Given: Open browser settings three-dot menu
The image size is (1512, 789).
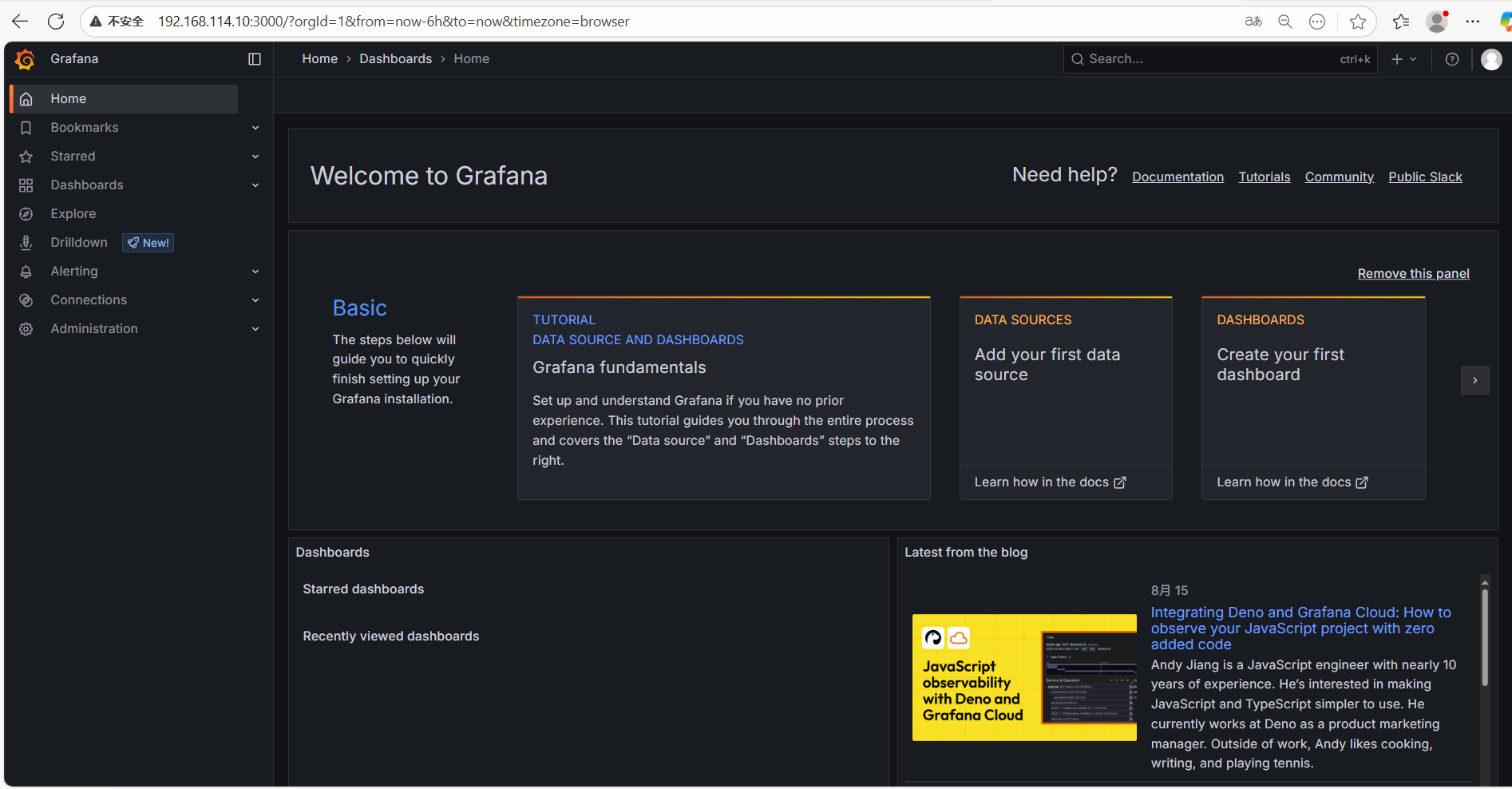Looking at the screenshot, I should 1473,22.
